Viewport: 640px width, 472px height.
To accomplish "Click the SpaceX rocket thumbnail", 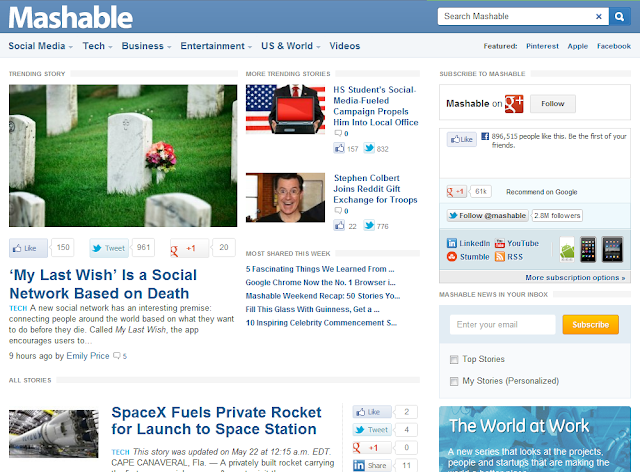I will [x=53, y=434].
